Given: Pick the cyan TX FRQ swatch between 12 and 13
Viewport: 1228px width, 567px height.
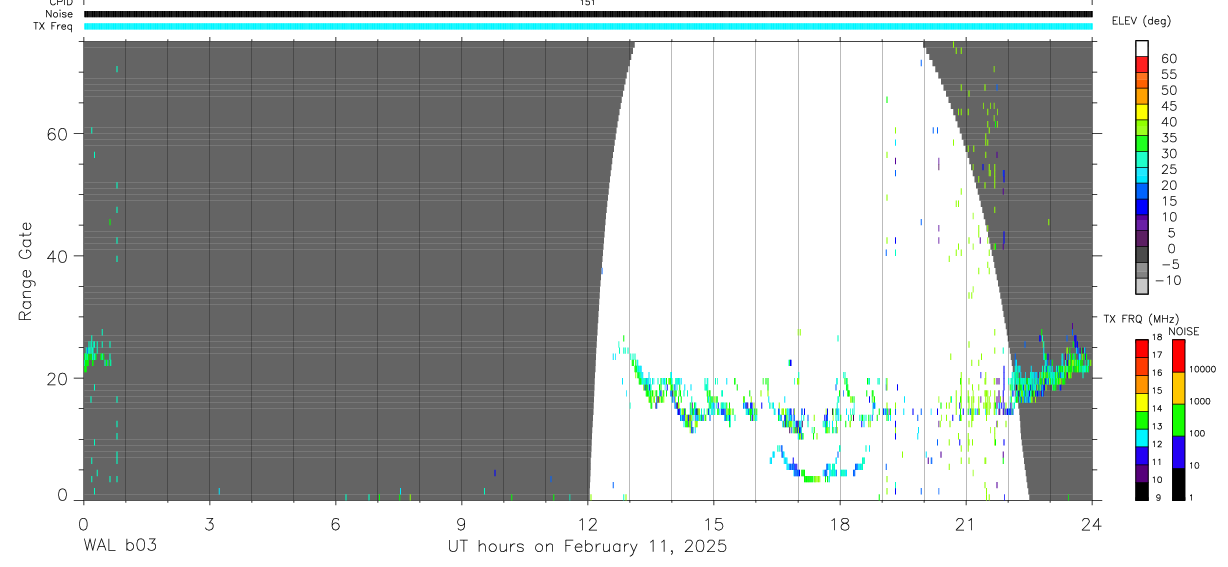Looking at the screenshot, I should coord(1142,437).
